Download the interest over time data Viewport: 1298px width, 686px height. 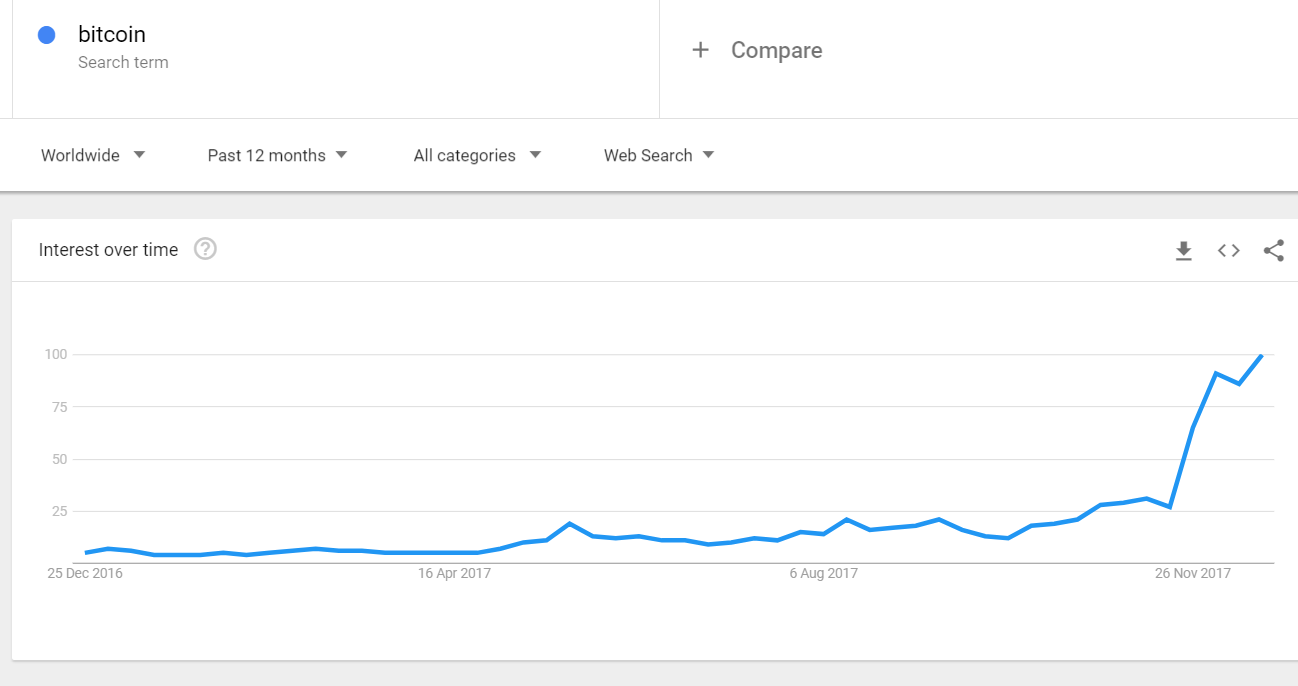coord(1184,251)
